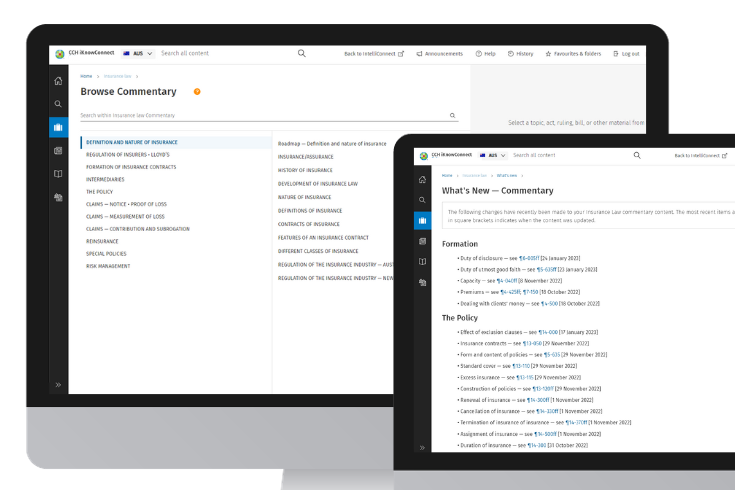Select the highlighted briefcase icon in left sidebar

click(x=58, y=127)
